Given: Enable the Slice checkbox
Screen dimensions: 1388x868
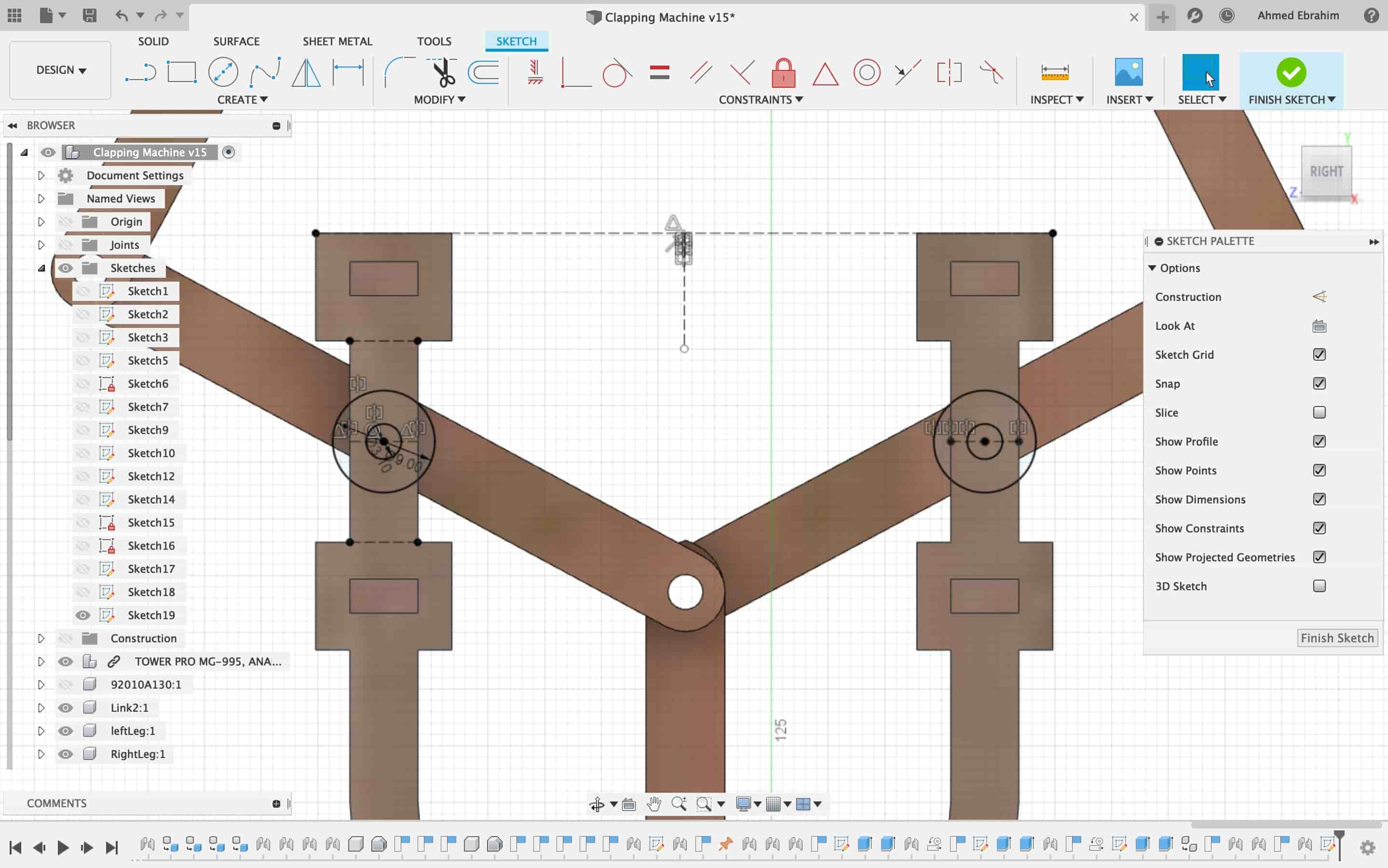Looking at the screenshot, I should (x=1319, y=412).
